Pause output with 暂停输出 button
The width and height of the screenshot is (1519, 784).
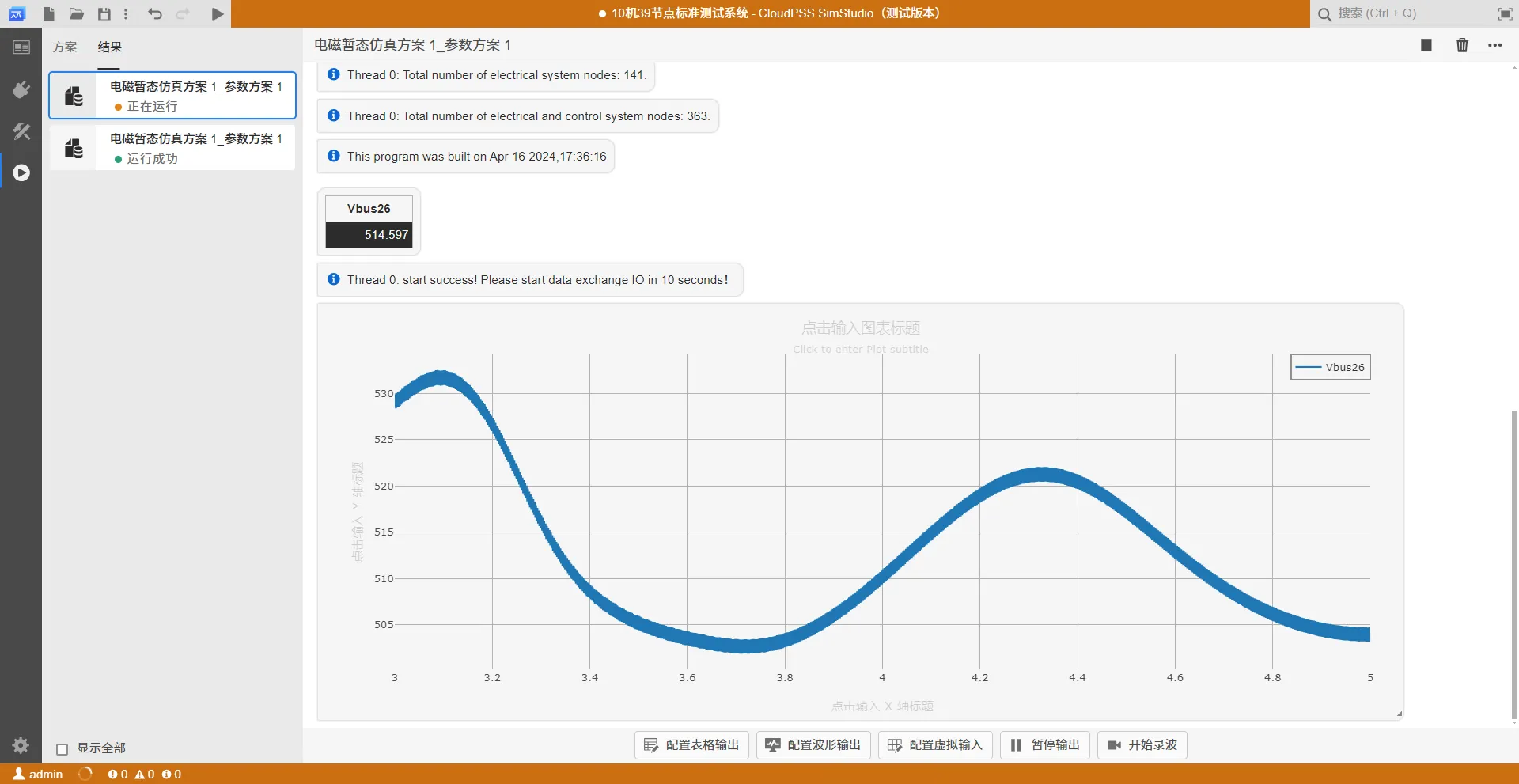[1045, 745]
